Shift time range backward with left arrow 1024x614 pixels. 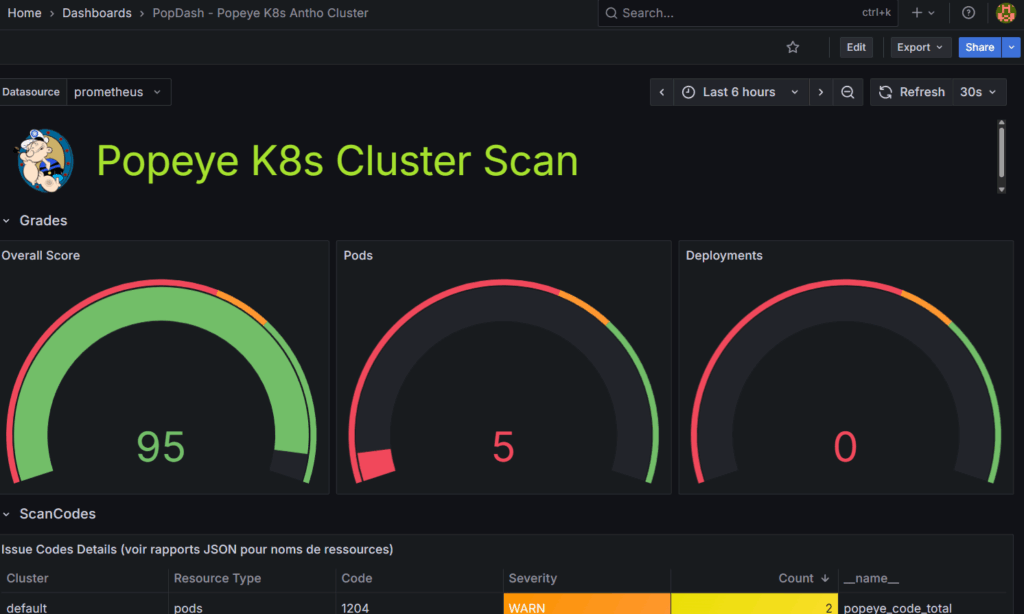coord(662,92)
